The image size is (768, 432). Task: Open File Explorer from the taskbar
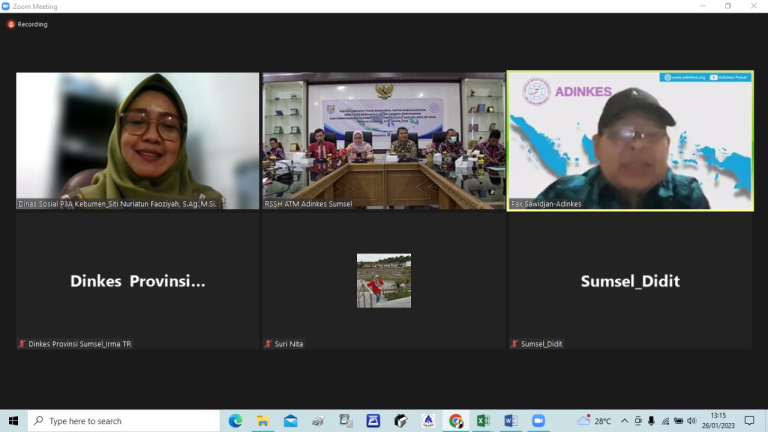(x=263, y=421)
